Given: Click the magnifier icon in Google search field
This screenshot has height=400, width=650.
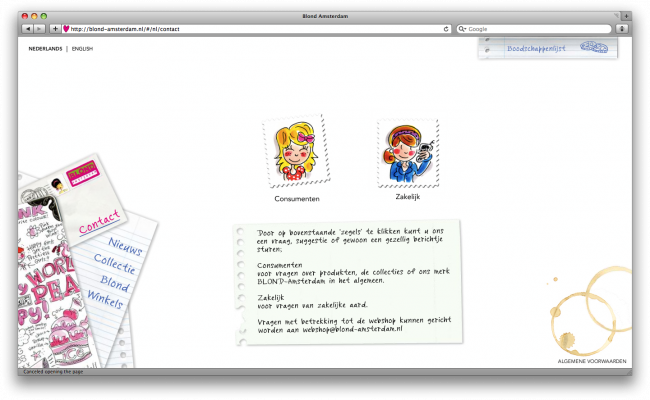Looking at the screenshot, I should 462,29.
